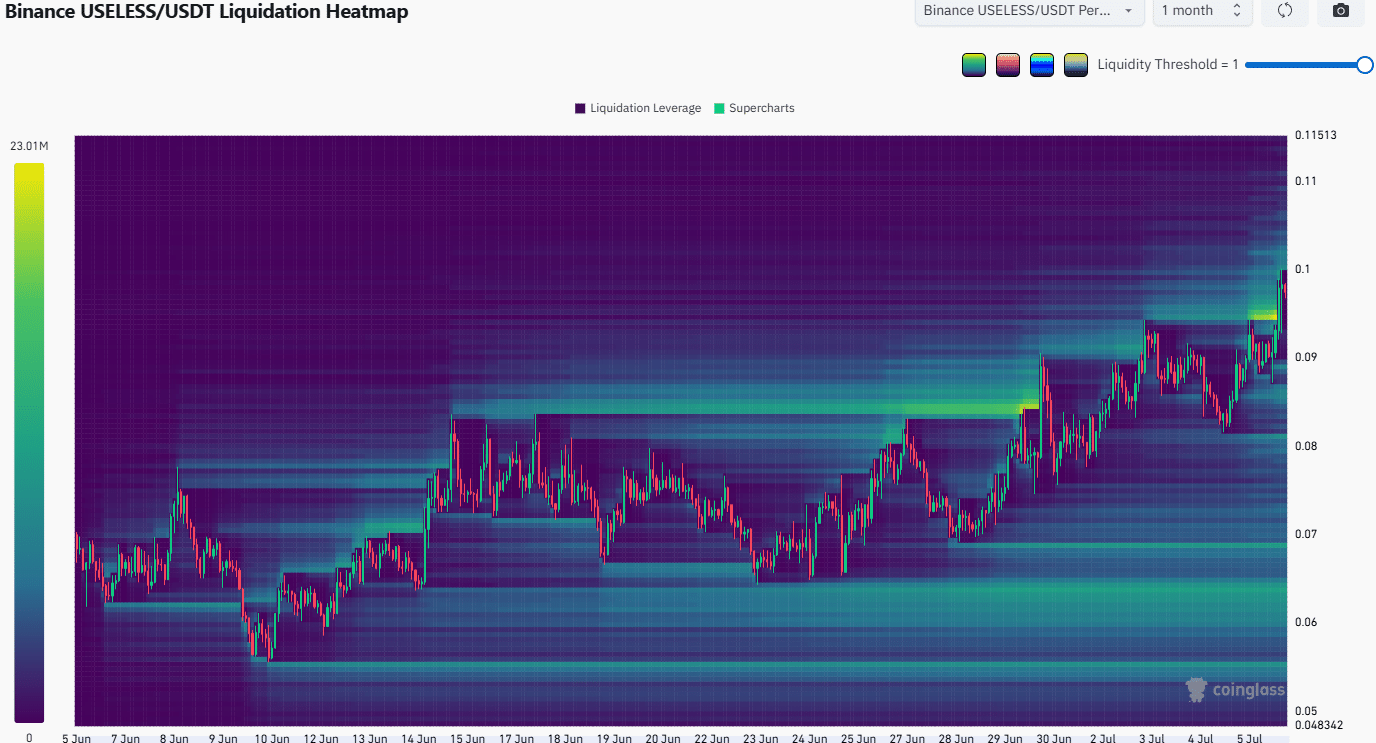Click the 0.08 price axis label
Image resolution: width=1376 pixels, height=743 pixels.
tap(1306, 446)
